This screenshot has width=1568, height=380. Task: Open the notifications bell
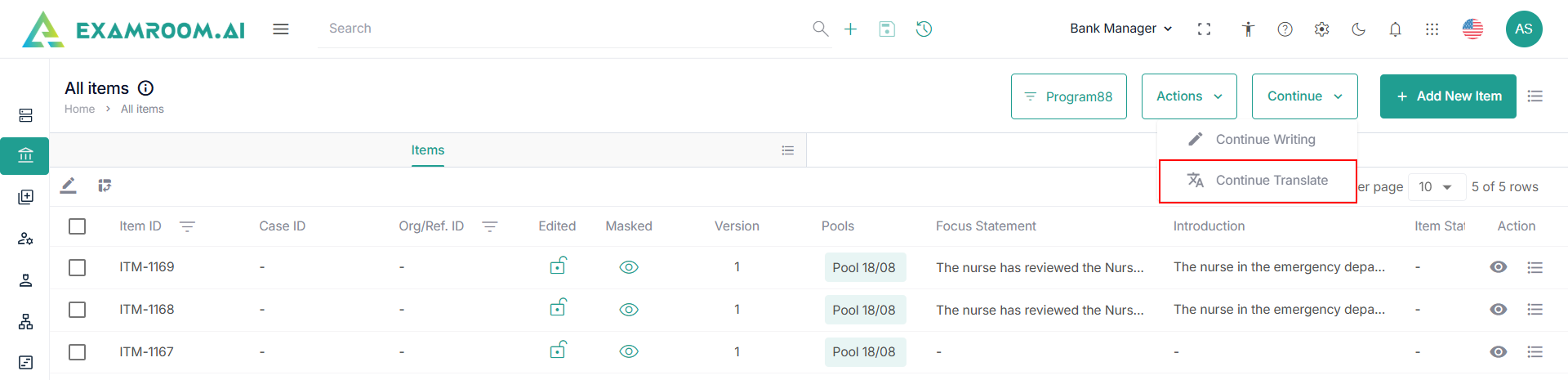pos(1395,29)
